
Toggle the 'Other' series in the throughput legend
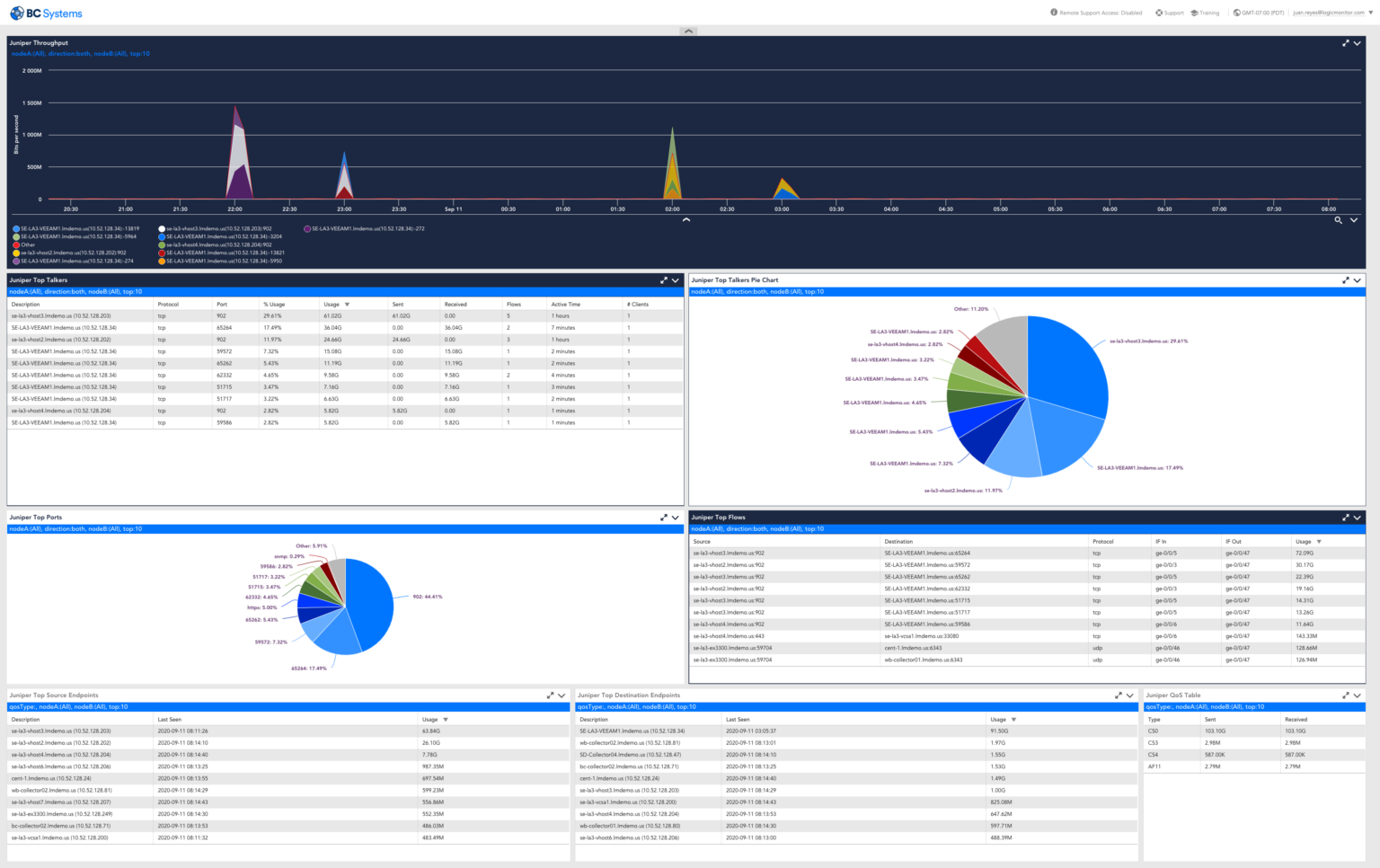tap(26, 244)
